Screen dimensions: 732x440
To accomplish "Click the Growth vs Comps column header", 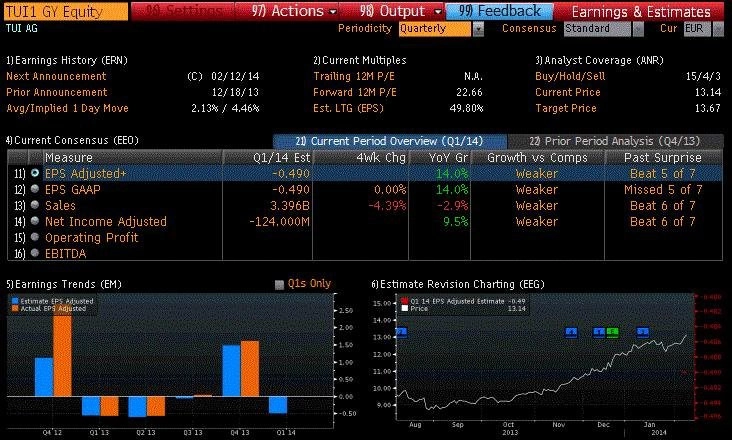I will [x=537, y=158].
